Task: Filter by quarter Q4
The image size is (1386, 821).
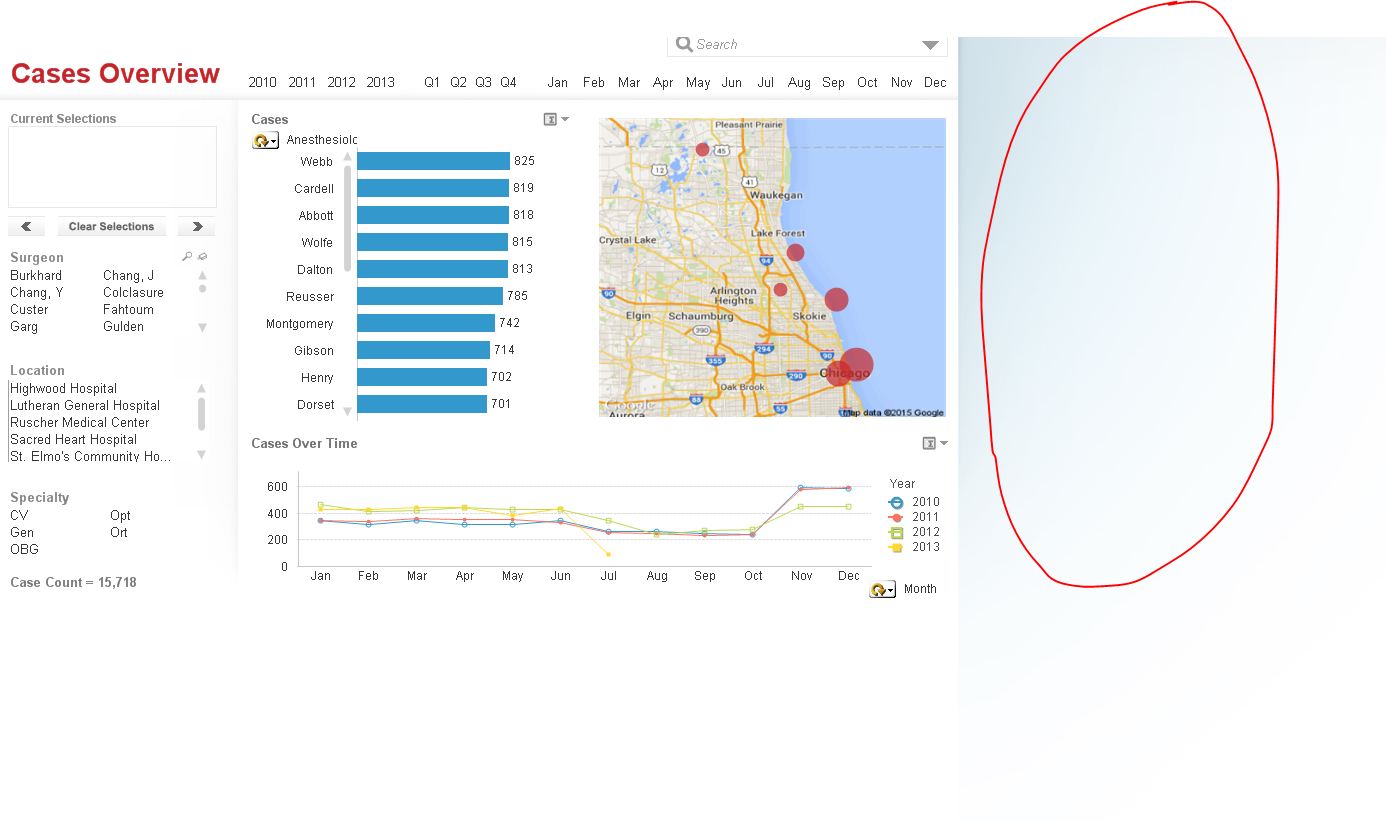Action: [508, 82]
